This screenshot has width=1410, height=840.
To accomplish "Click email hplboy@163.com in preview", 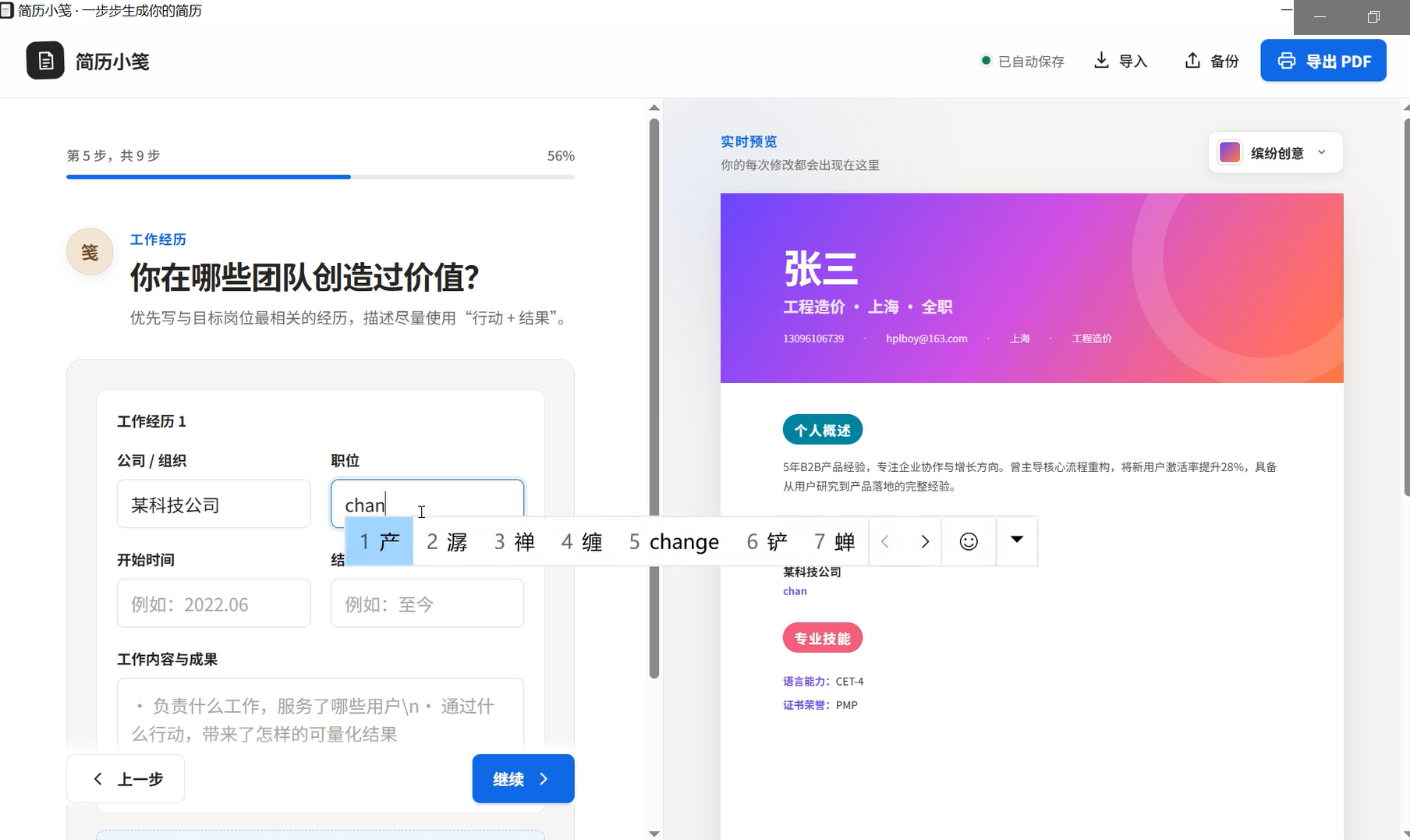I will 926,338.
